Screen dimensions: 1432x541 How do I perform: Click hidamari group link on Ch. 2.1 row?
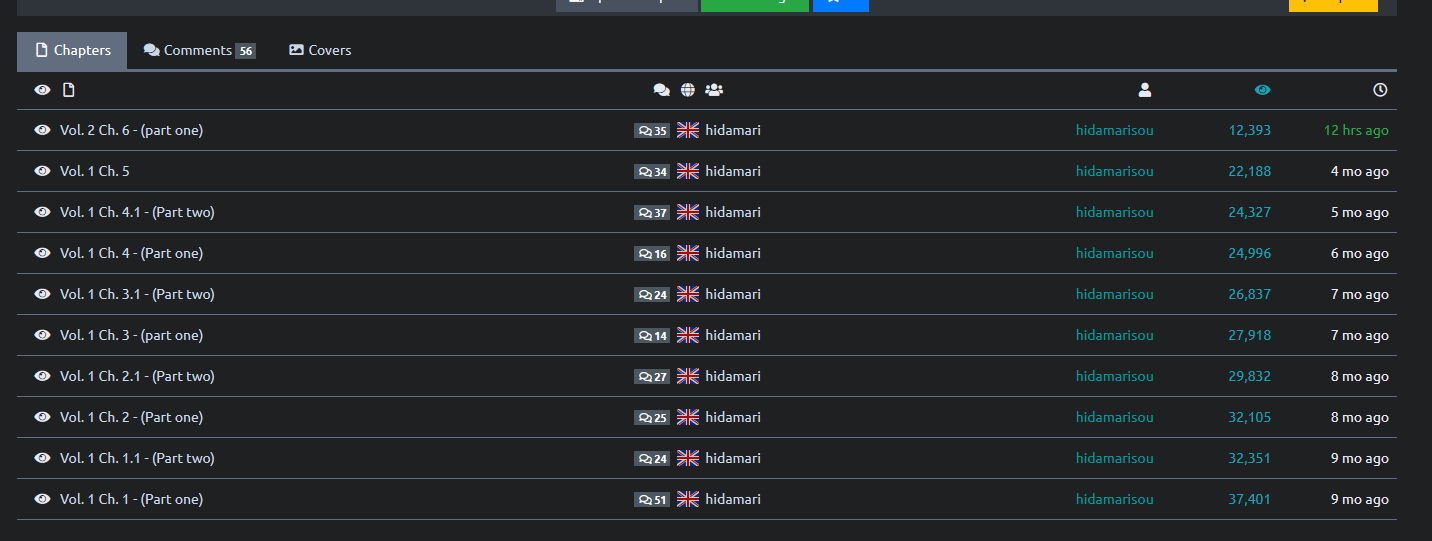tap(732, 376)
